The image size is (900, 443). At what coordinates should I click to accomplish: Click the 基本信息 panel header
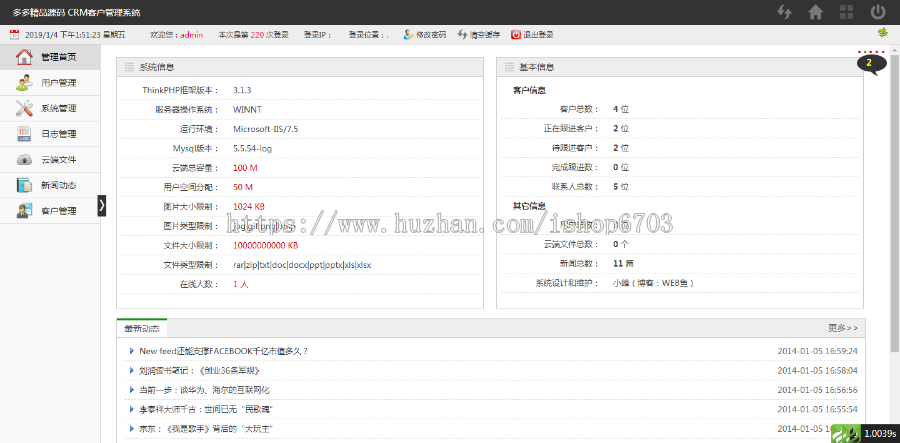tap(680, 67)
